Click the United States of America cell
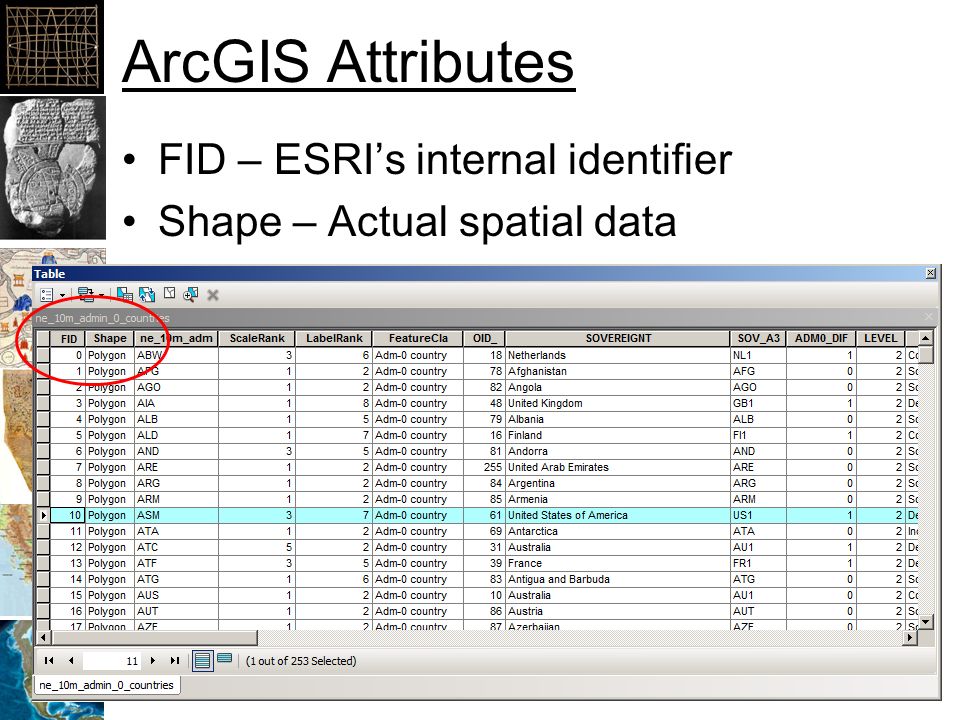 click(x=617, y=516)
